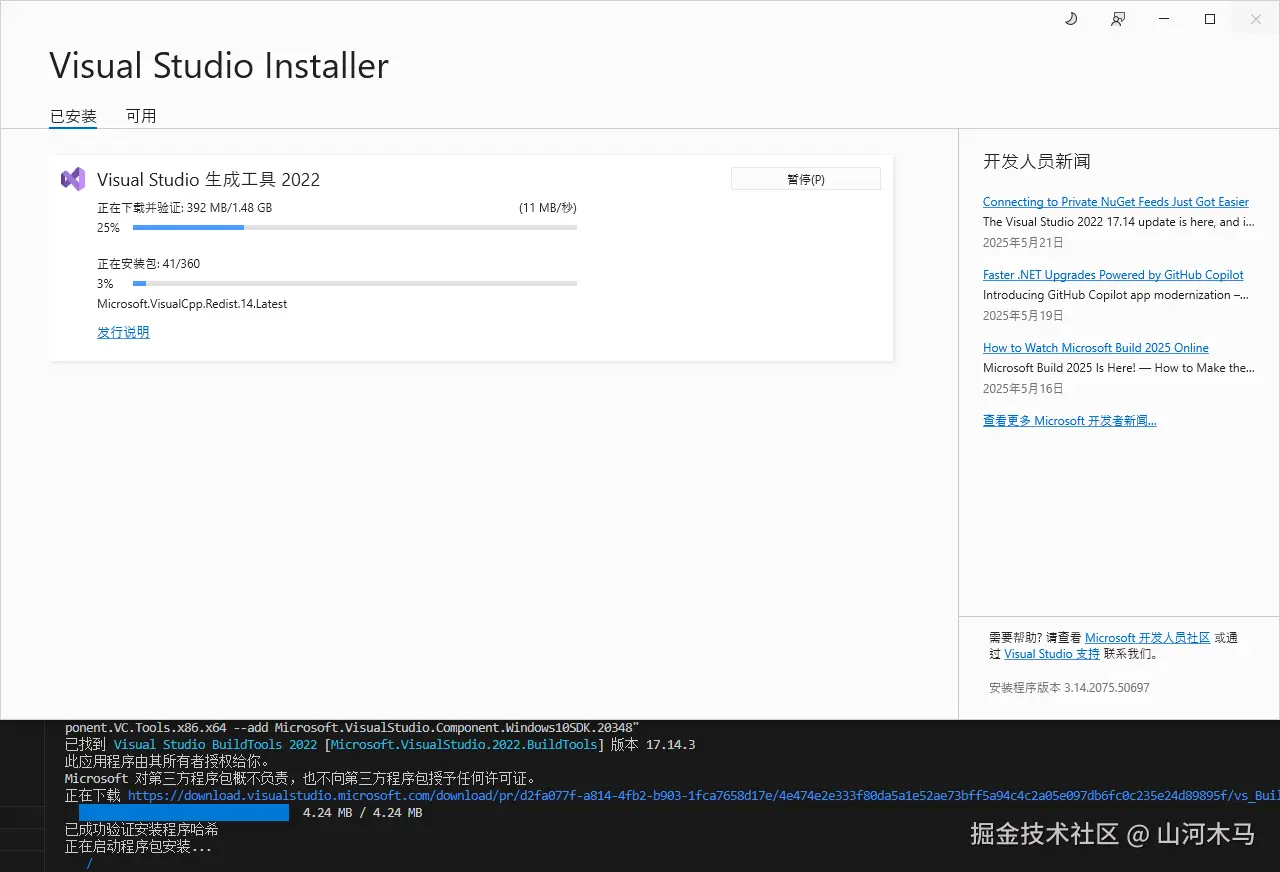The image size is (1280, 872).
Task: Click the download progress bar at 25%
Action: pos(355,228)
